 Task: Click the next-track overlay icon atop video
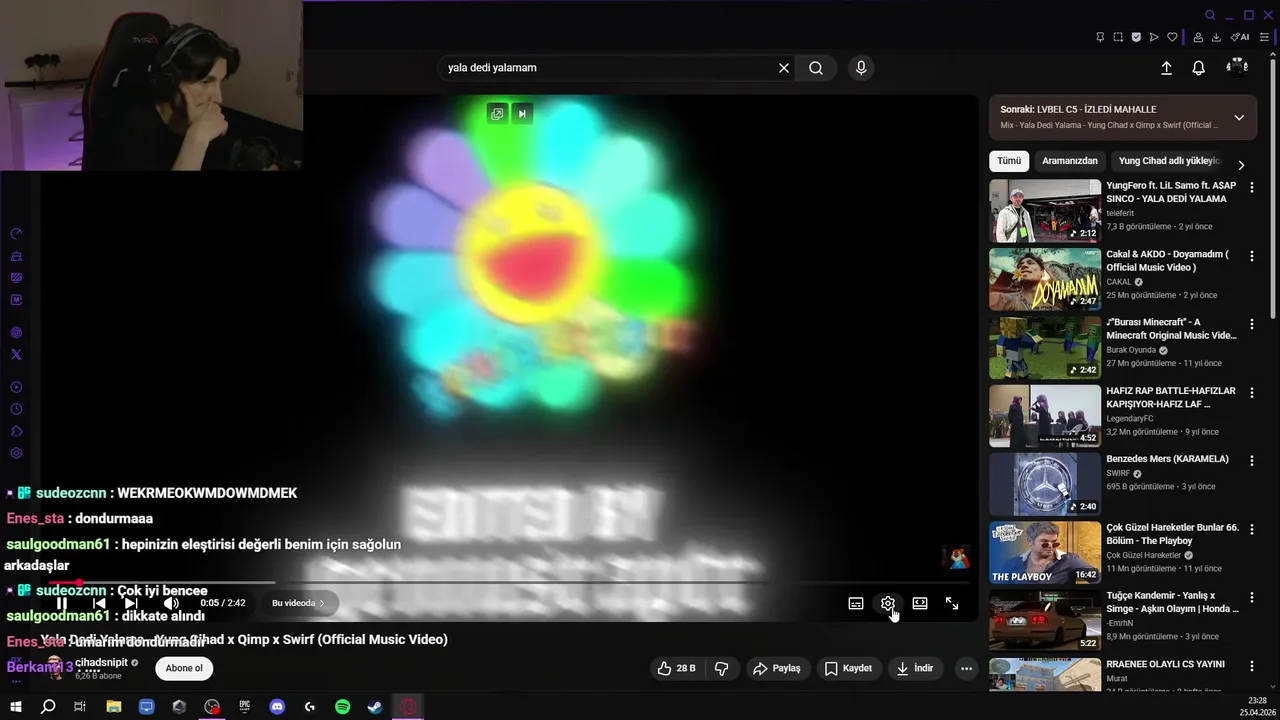[x=522, y=114]
